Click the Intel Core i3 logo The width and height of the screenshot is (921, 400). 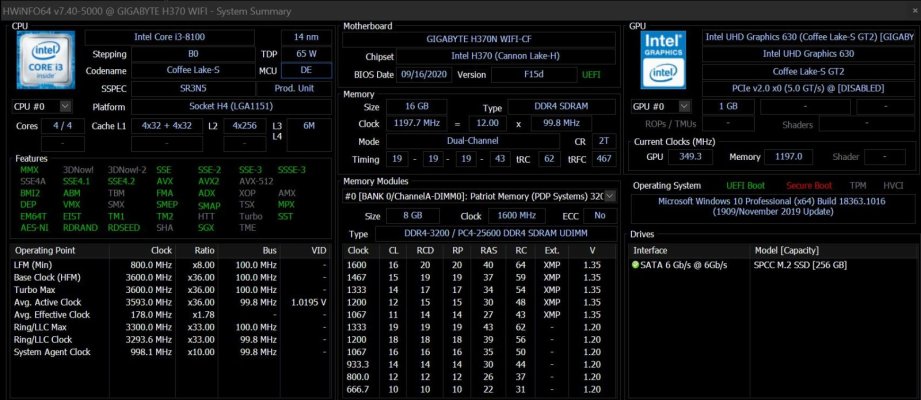coord(46,59)
